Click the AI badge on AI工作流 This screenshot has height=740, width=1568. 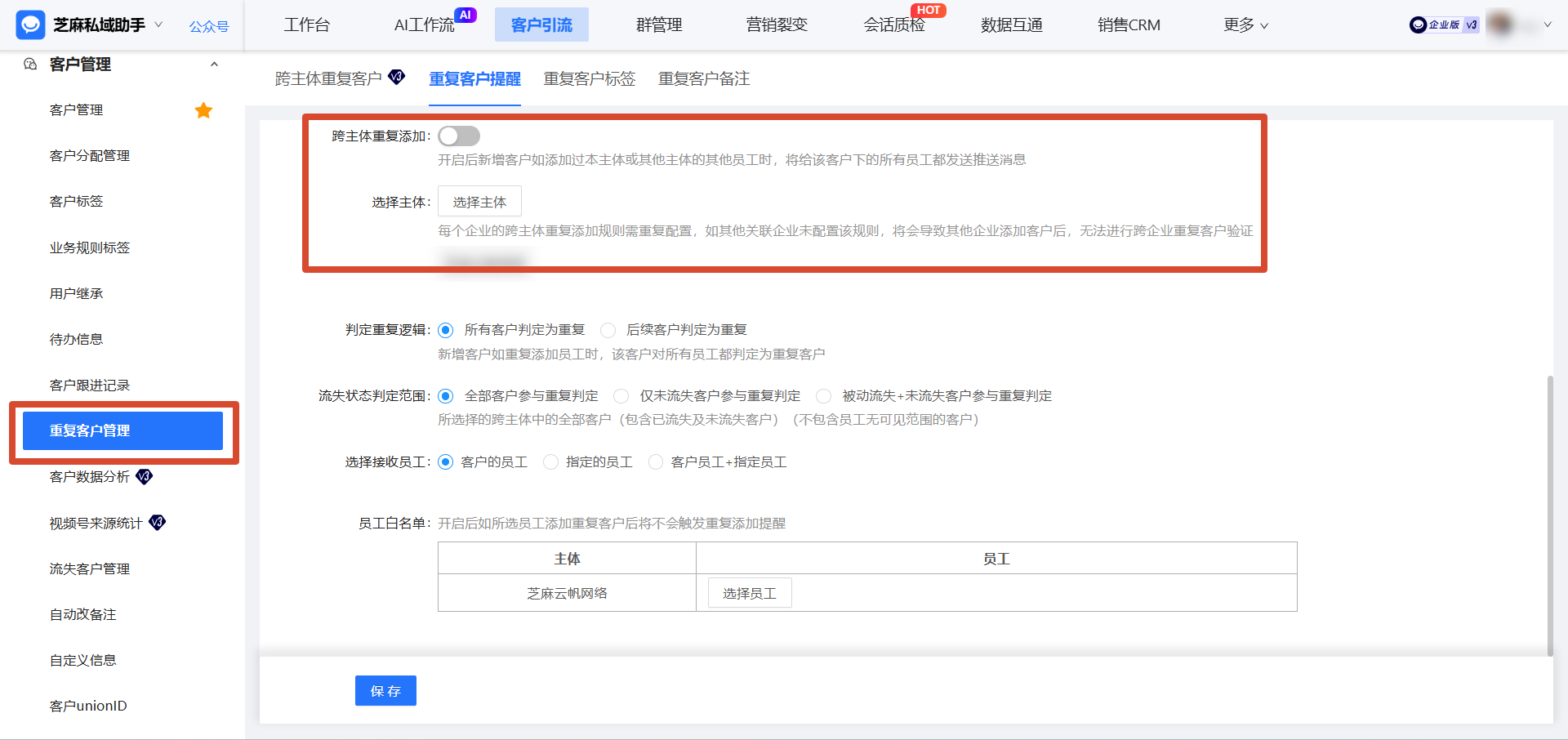[x=465, y=15]
